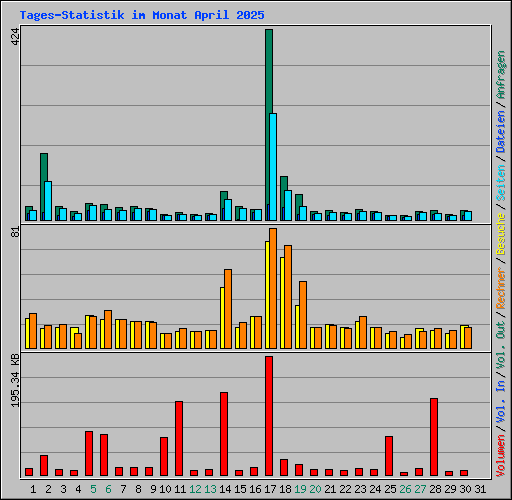Viewport: 512px width, 500px height.
Task: Click the 'Anfragen' legend label
Action: click(501, 75)
